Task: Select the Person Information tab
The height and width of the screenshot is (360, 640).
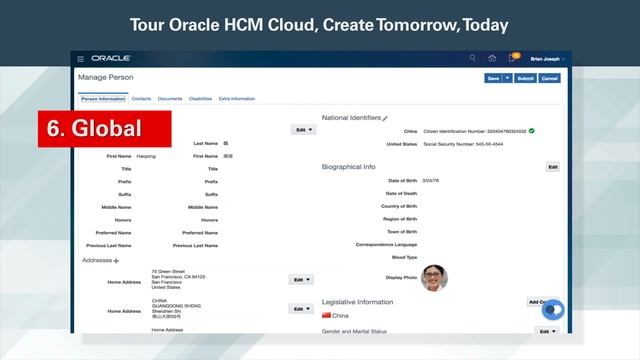Action: [103, 99]
